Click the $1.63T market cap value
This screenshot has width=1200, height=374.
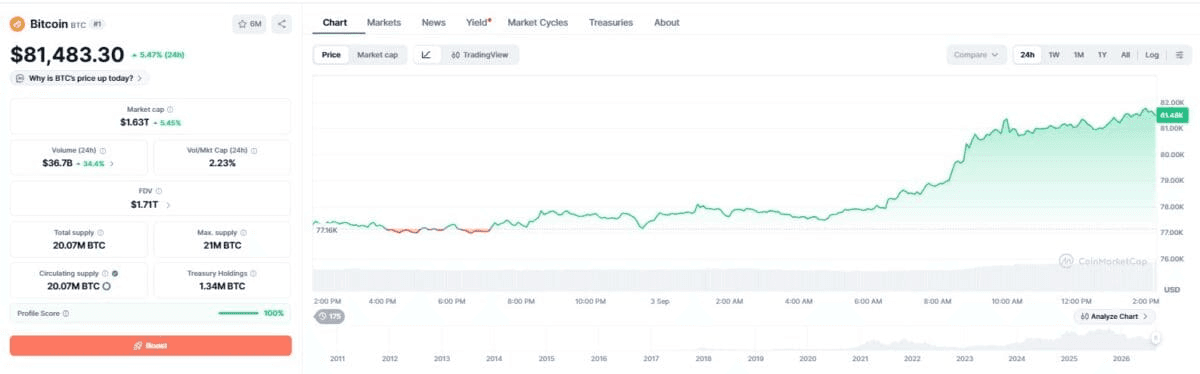[x=134, y=122]
